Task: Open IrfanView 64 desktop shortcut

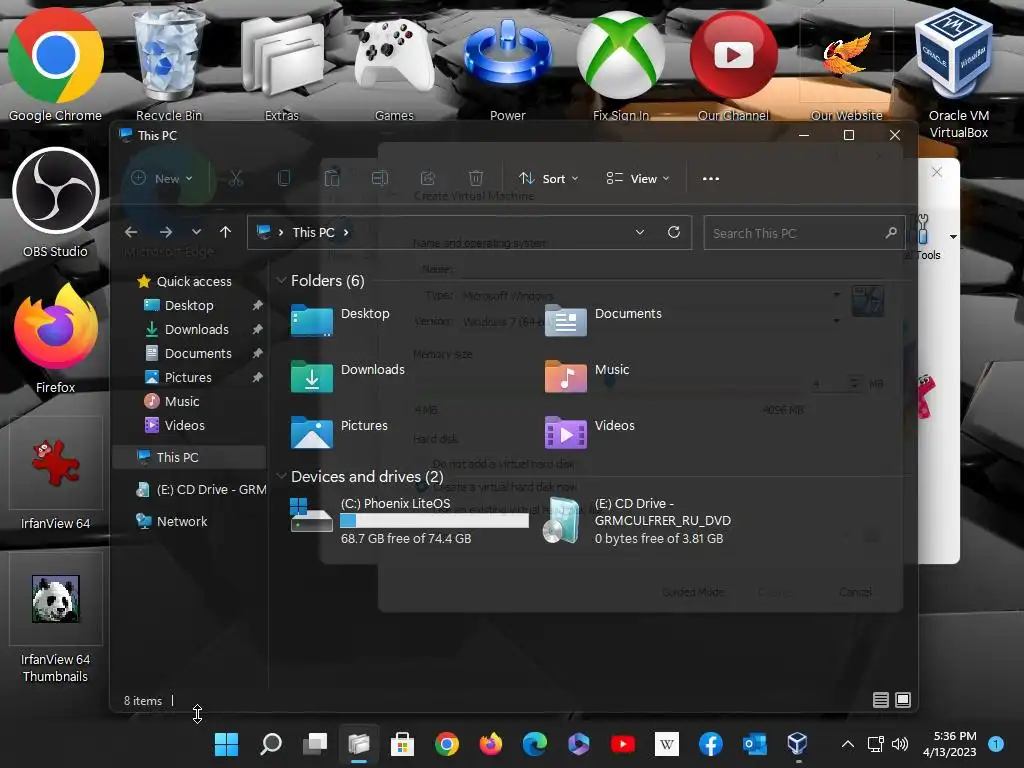Action: (56, 475)
